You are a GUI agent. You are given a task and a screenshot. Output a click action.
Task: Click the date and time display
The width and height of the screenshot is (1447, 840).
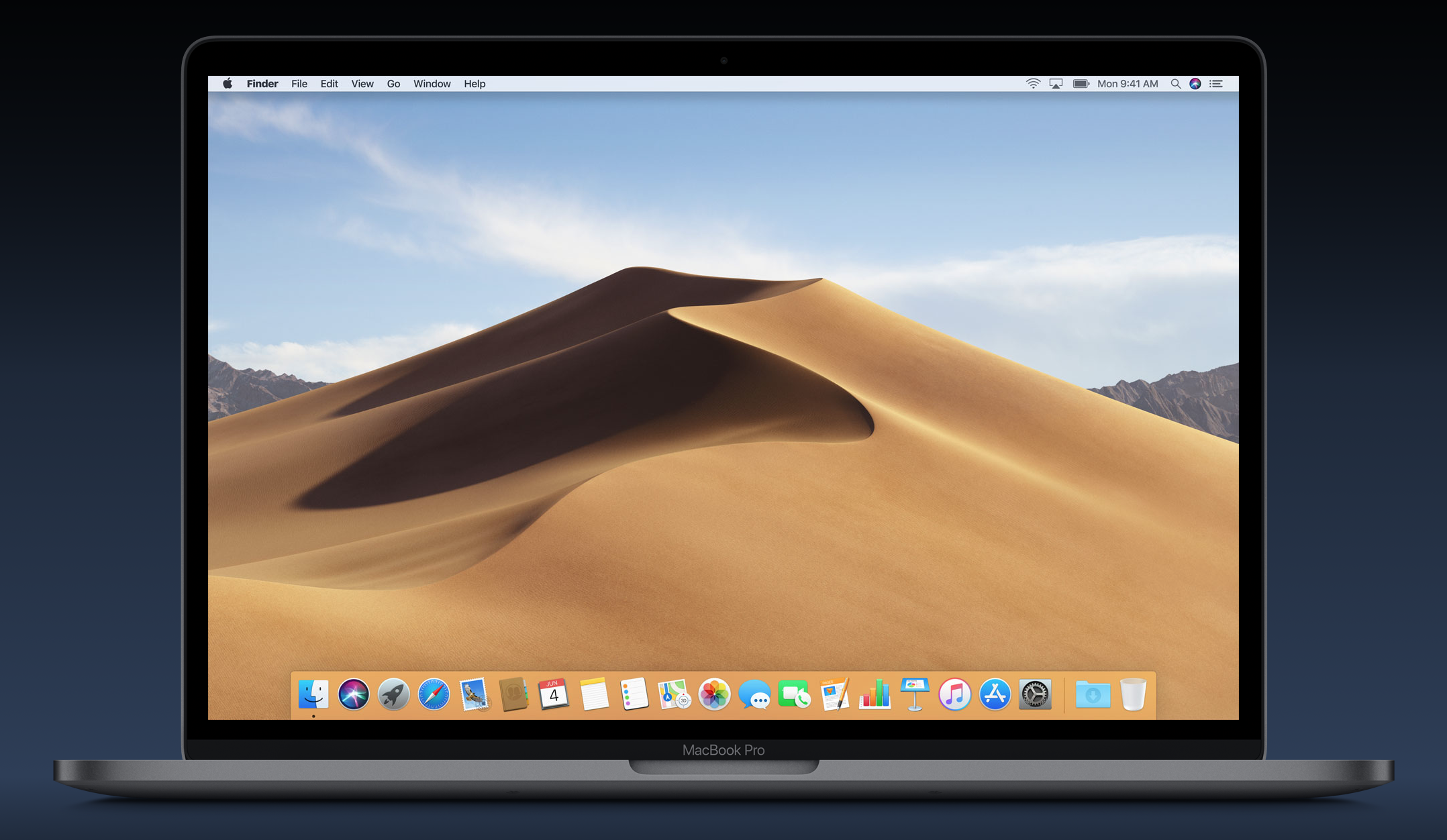[1128, 84]
